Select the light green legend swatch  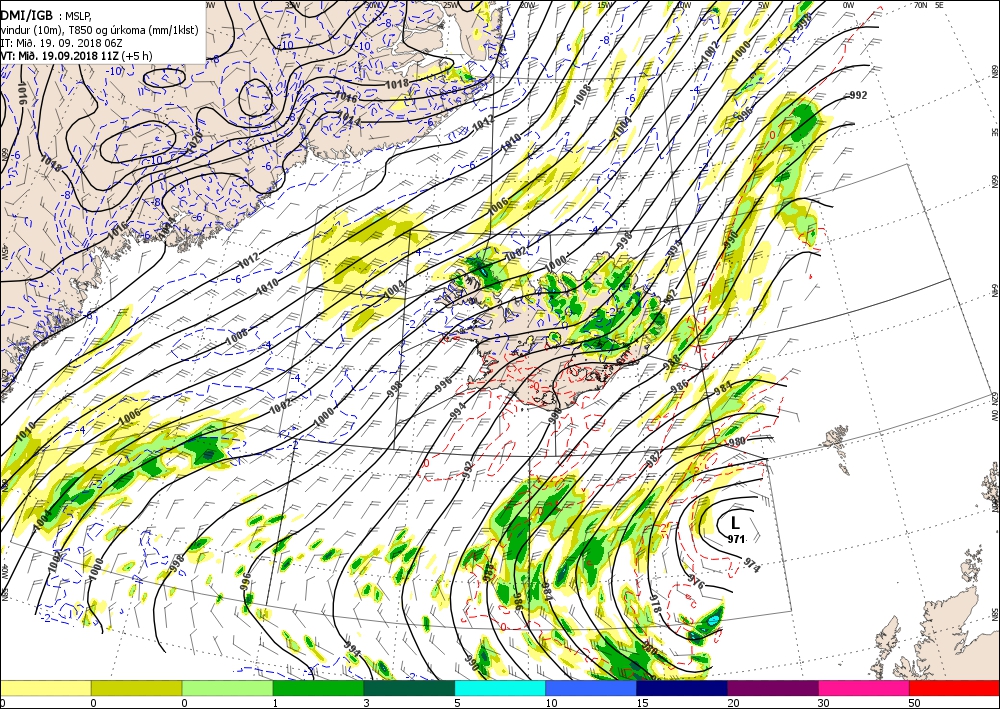pyautogui.click(x=227, y=688)
